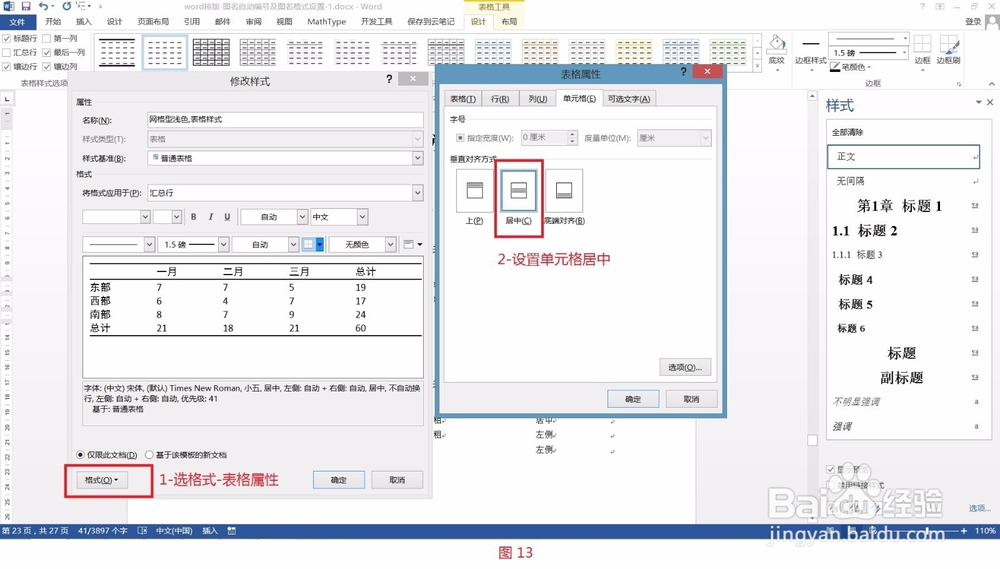The width and height of the screenshot is (1000, 569).
Task: Choose 上(P) top vertical alignment
Action: [x=474, y=191]
